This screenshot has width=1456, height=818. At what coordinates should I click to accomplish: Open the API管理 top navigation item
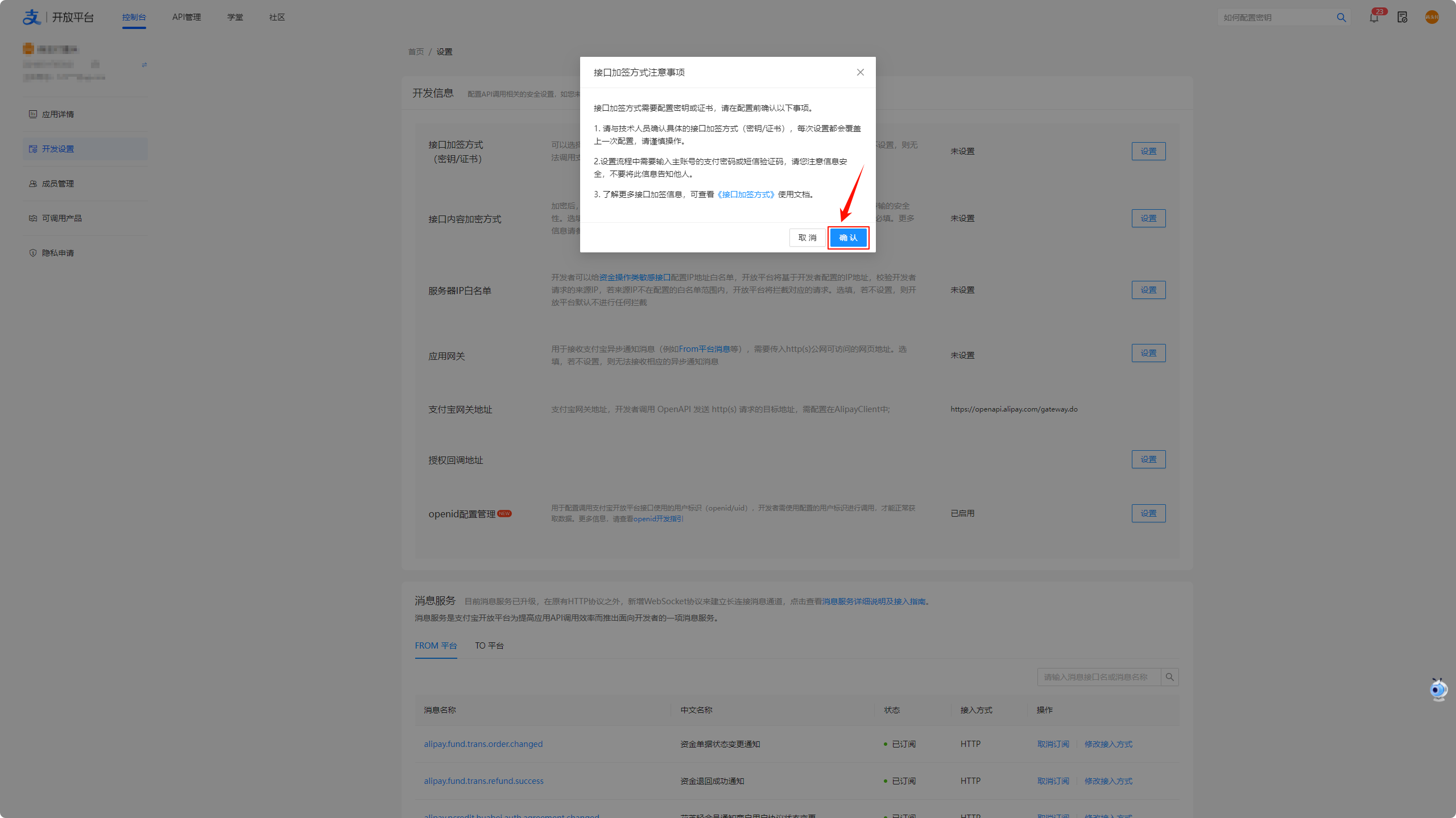pos(187,18)
